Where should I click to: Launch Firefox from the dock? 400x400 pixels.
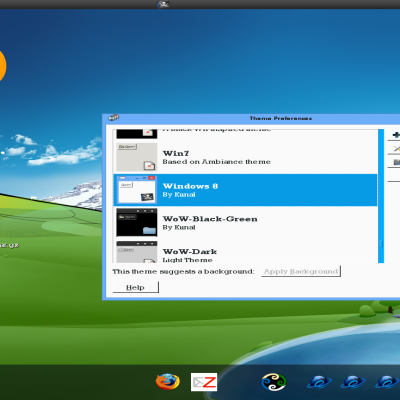[x=168, y=382]
